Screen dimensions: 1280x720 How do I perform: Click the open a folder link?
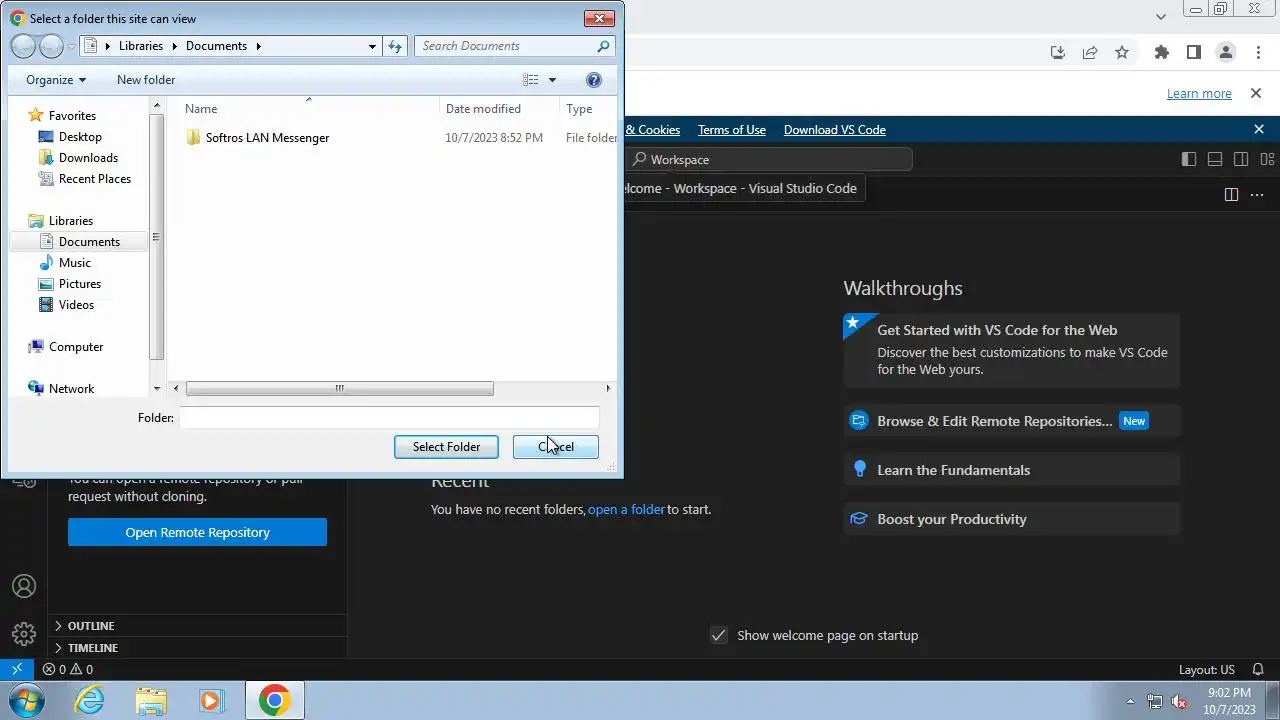tap(626, 509)
